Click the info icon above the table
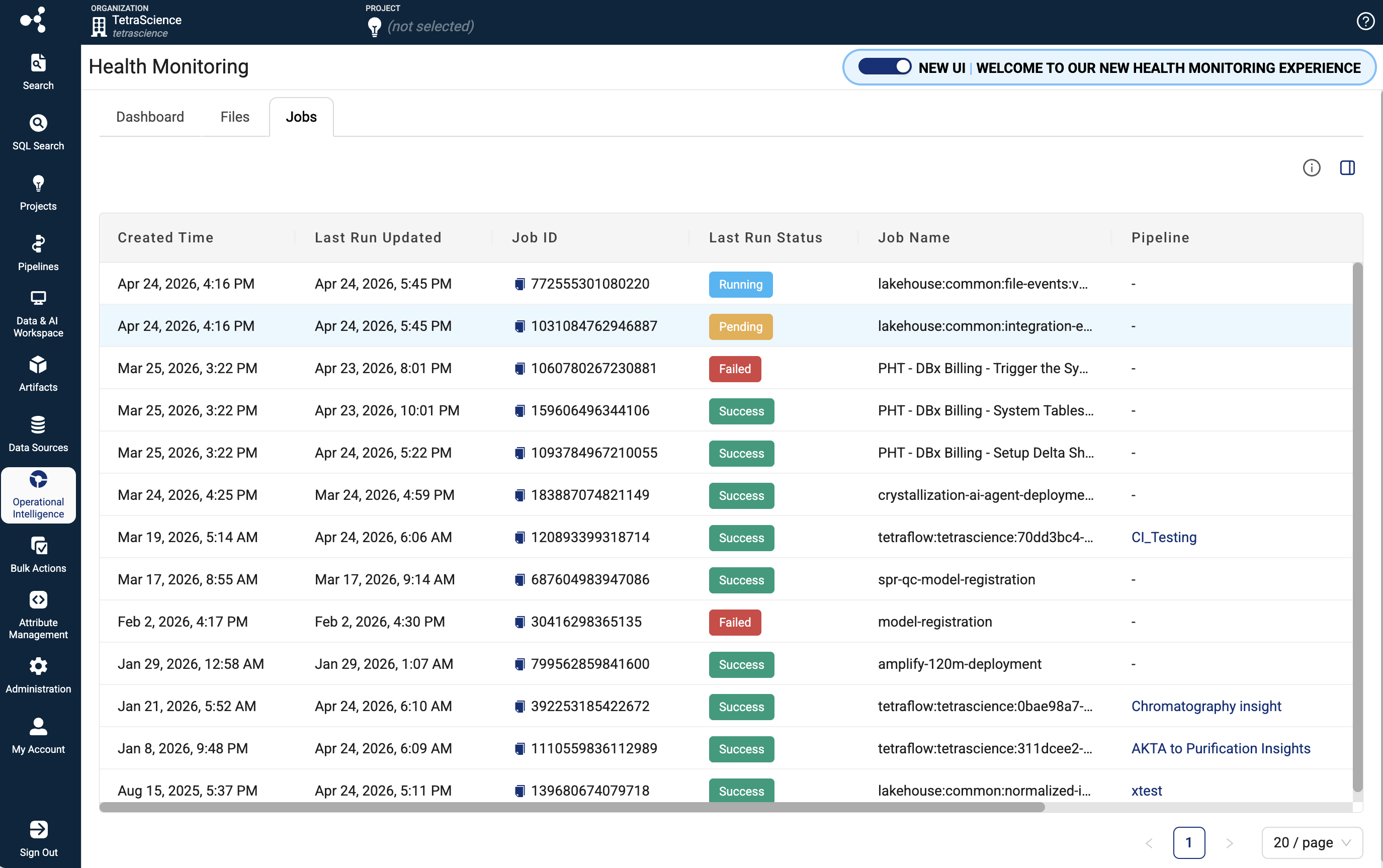This screenshot has width=1383, height=868. coord(1311,167)
